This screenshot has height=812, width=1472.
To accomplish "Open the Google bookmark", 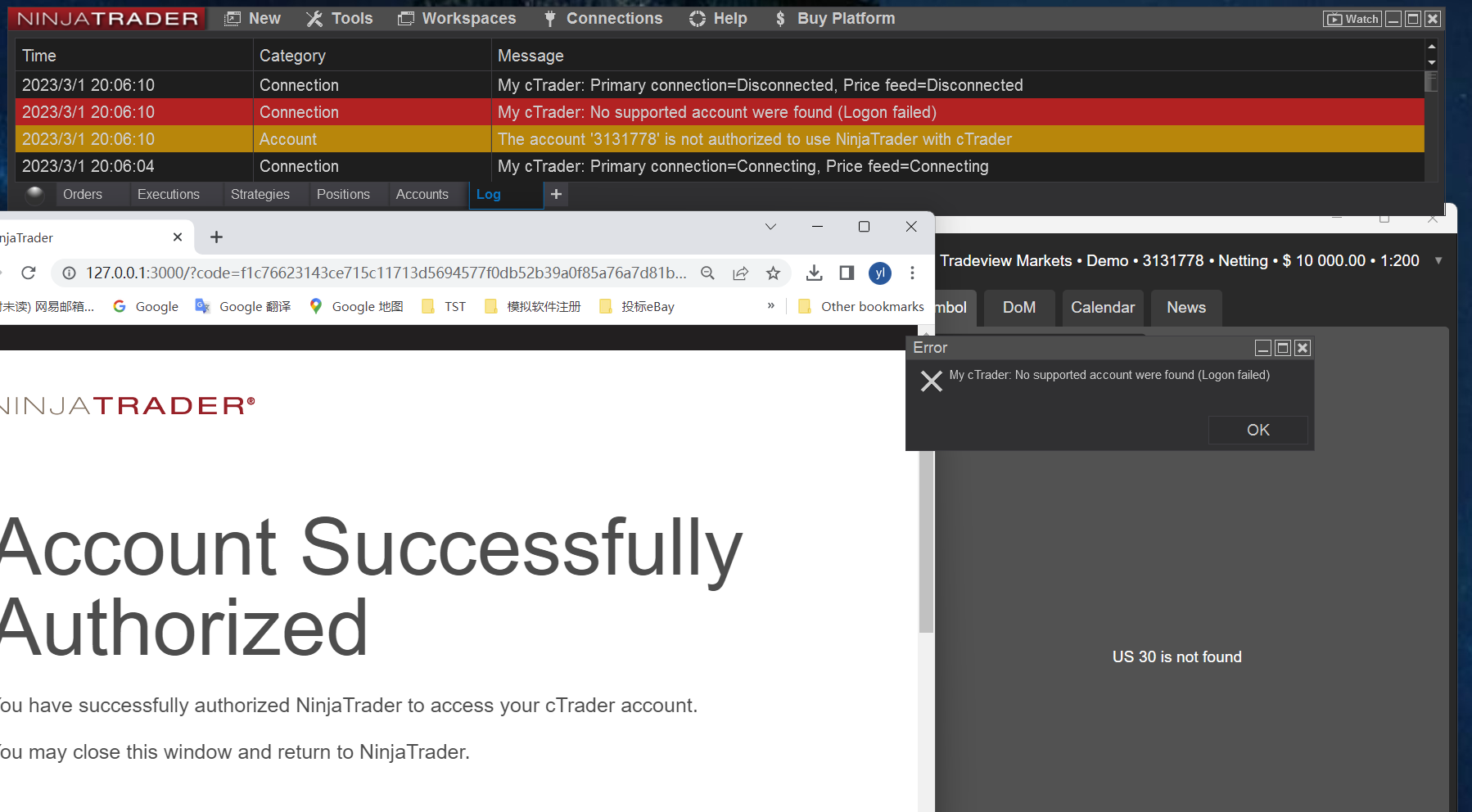I will pos(146,306).
